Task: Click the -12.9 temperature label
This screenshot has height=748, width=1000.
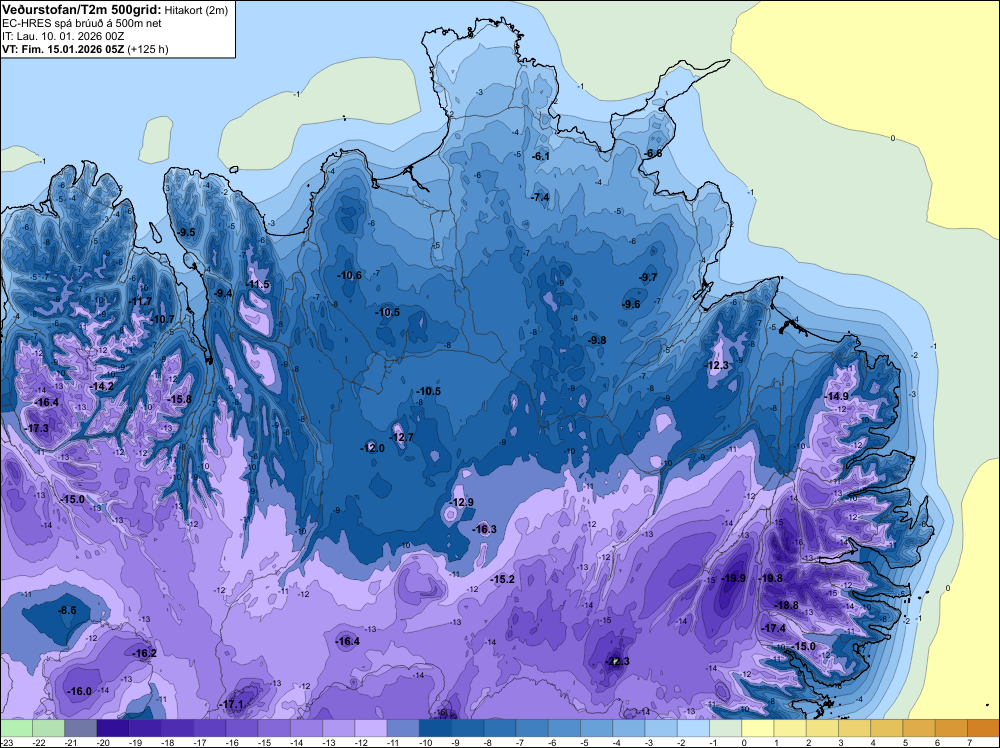Action: coord(462,502)
